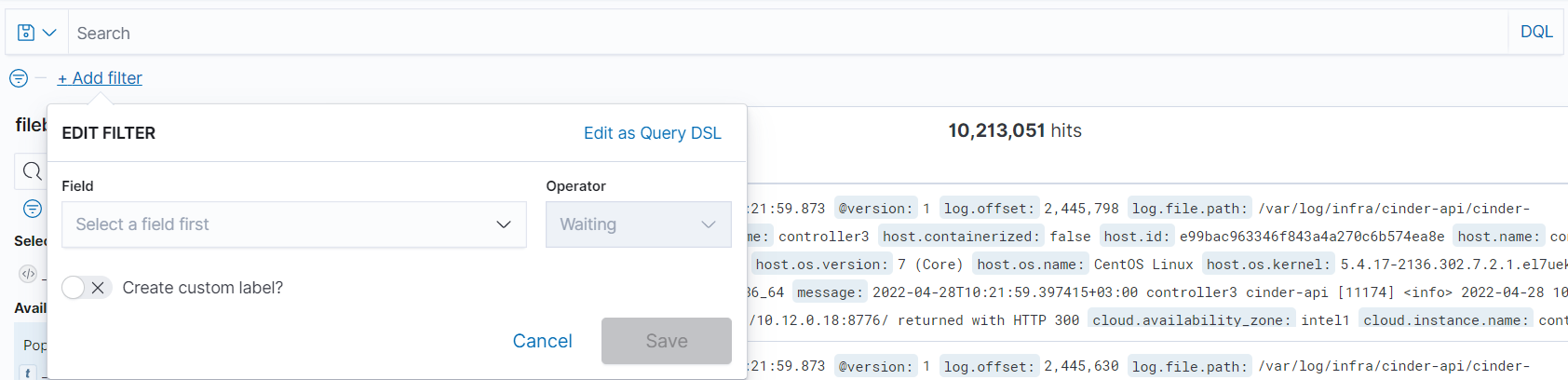Switch query language via DQL

point(1536,32)
